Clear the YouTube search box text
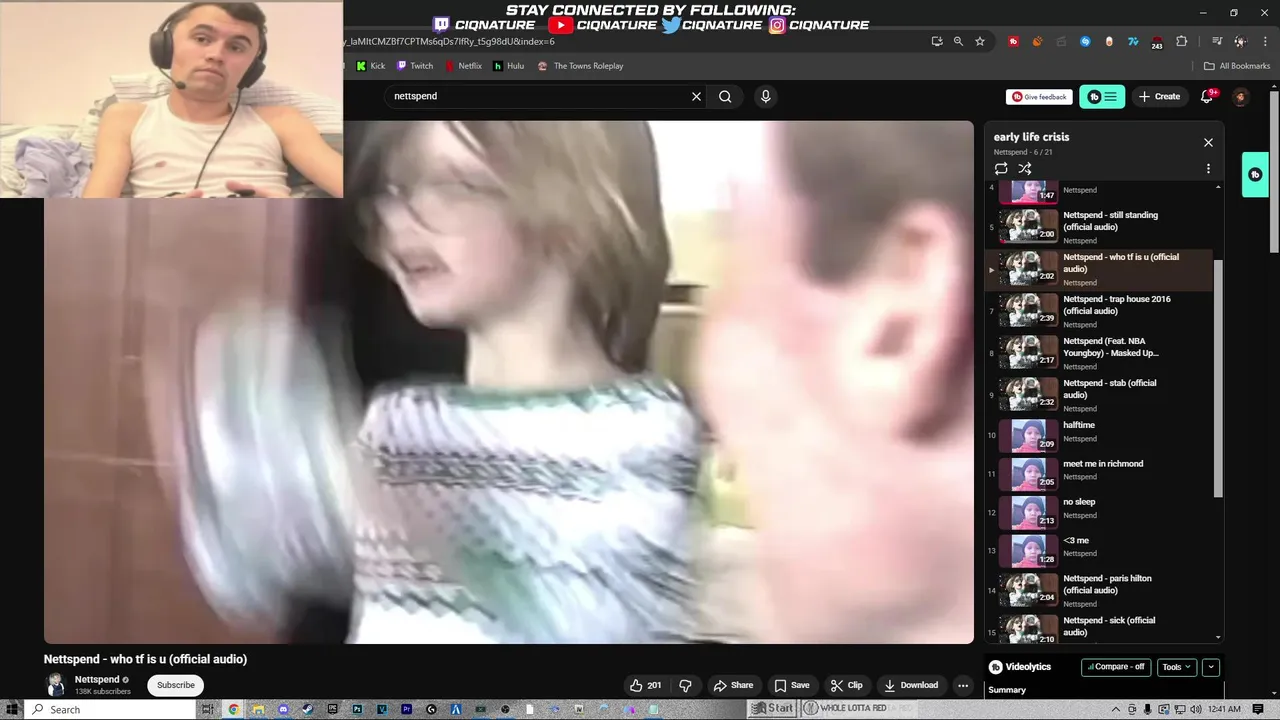The image size is (1280, 720). click(696, 96)
